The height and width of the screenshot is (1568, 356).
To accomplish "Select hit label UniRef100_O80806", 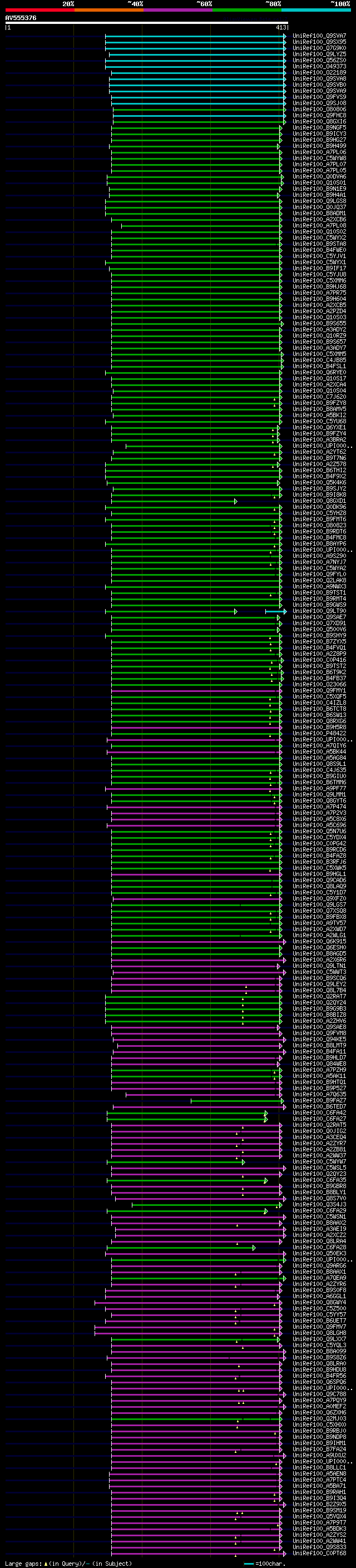I will (319, 110).
